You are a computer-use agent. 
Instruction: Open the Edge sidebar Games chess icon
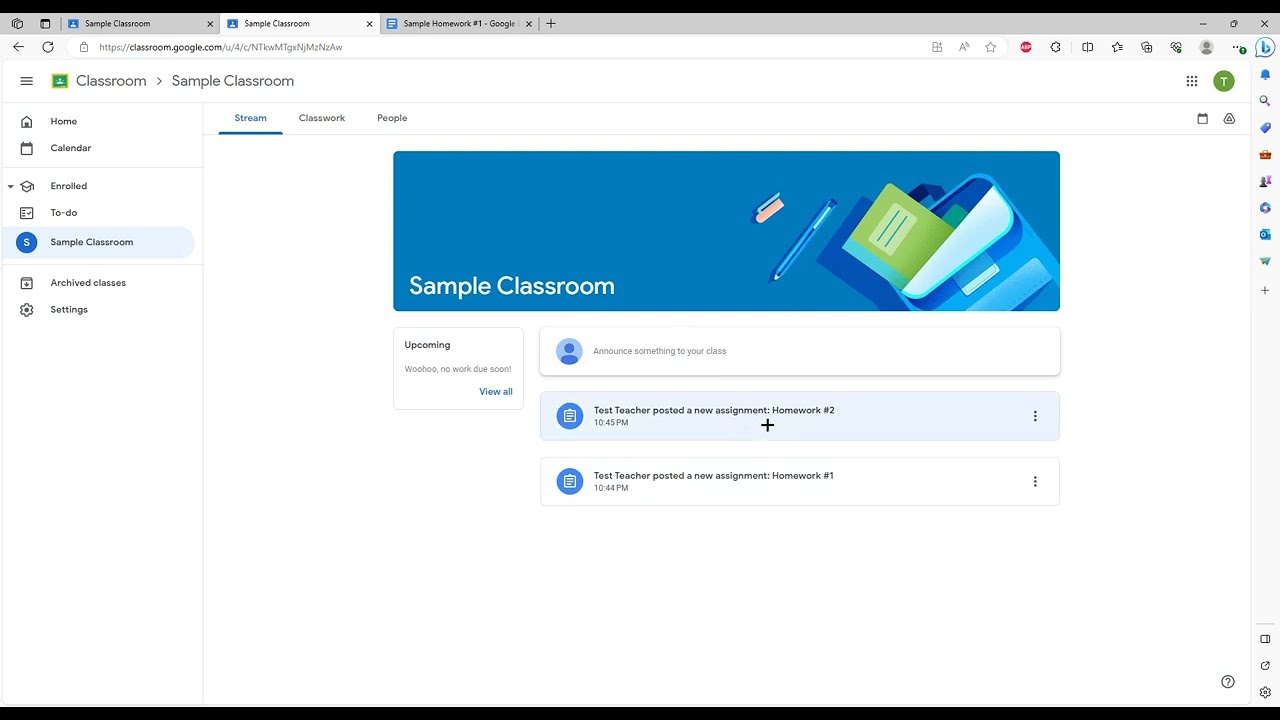pos(1265,181)
